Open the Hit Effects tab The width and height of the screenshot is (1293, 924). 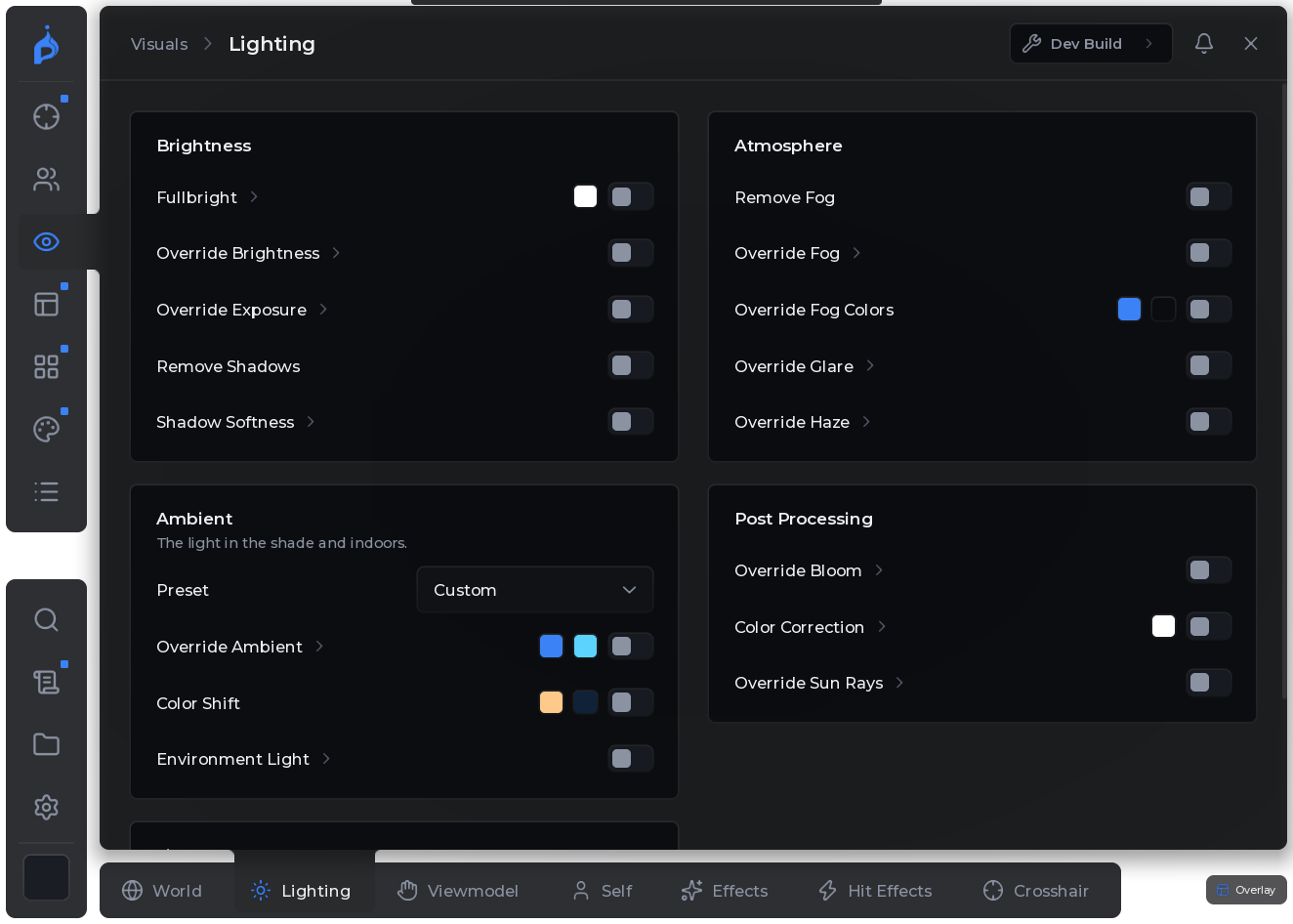[x=876, y=891]
